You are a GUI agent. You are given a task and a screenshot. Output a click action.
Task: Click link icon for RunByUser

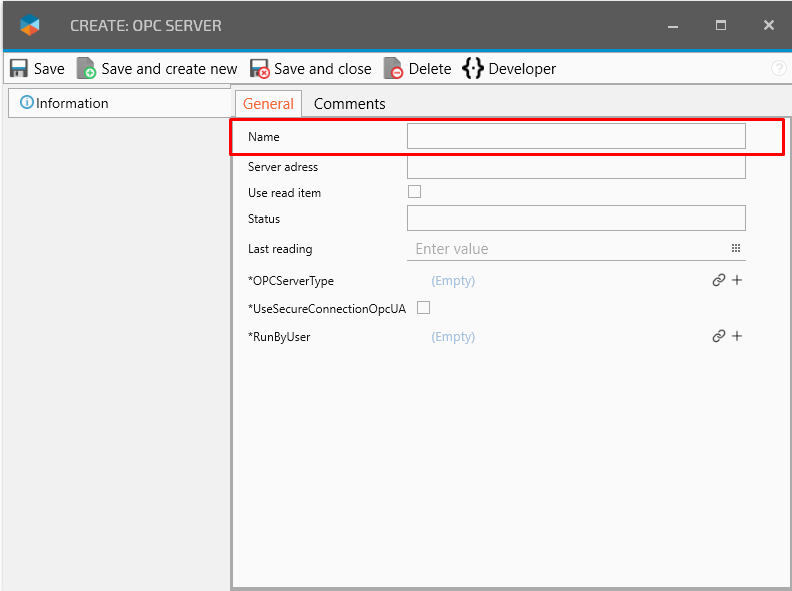718,337
